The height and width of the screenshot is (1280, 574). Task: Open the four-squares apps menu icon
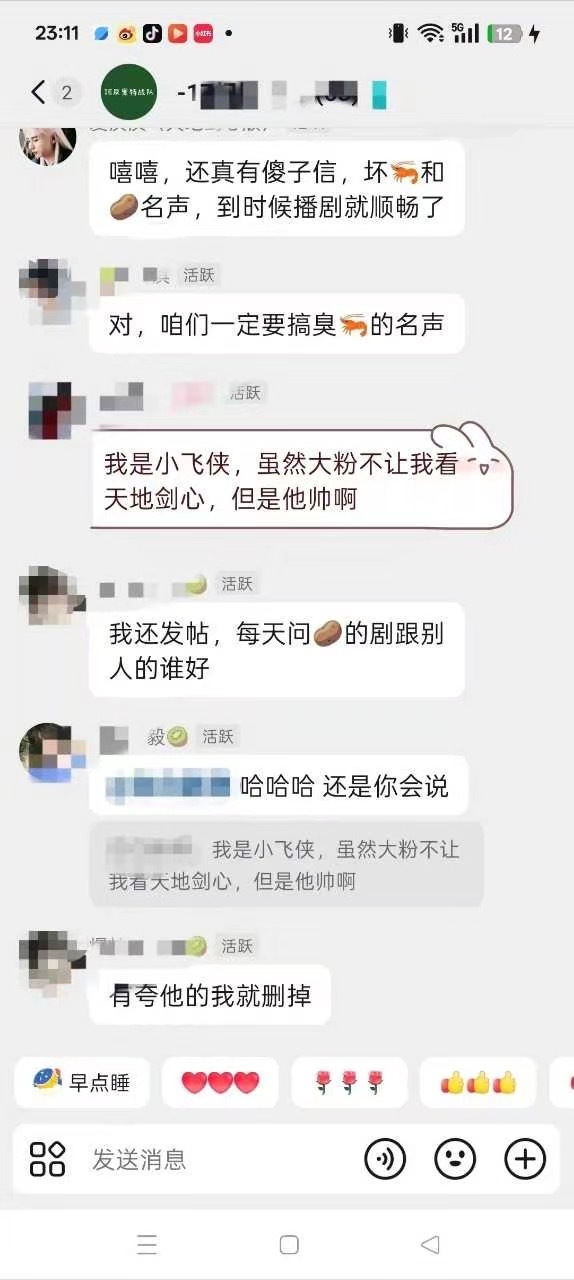pos(47,1159)
